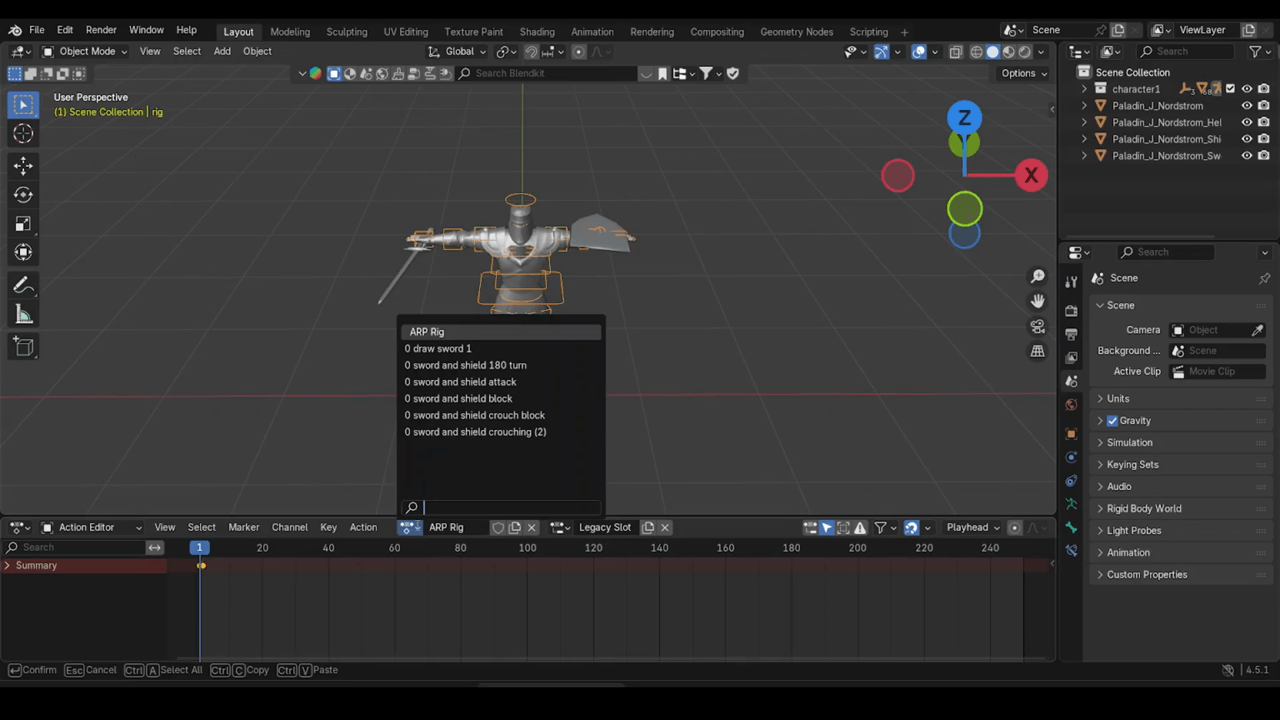The image size is (1280, 720).
Task: Select the Measure tool
Action: [x=23, y=316]
